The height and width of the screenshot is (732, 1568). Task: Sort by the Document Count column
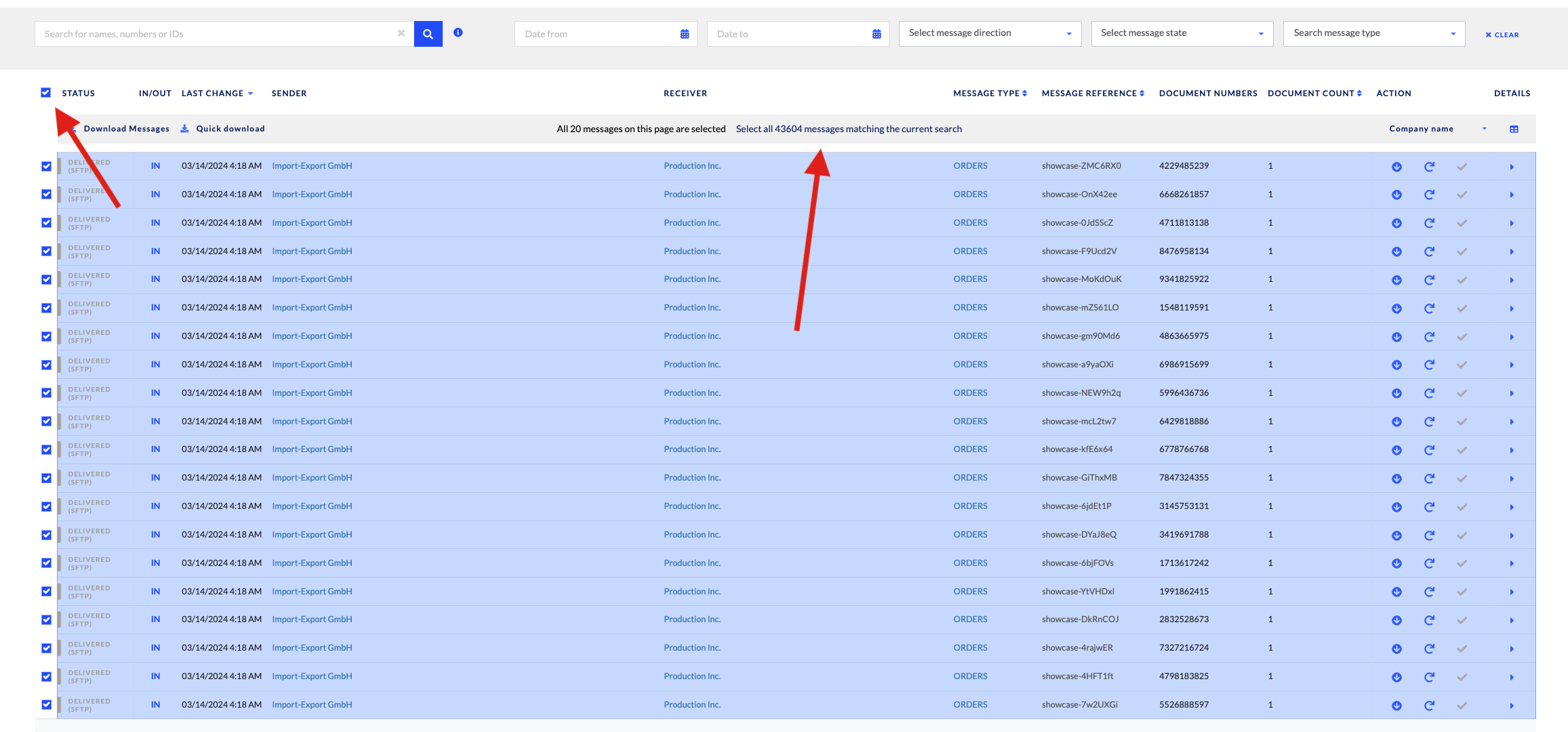(x=1314, y=94)
